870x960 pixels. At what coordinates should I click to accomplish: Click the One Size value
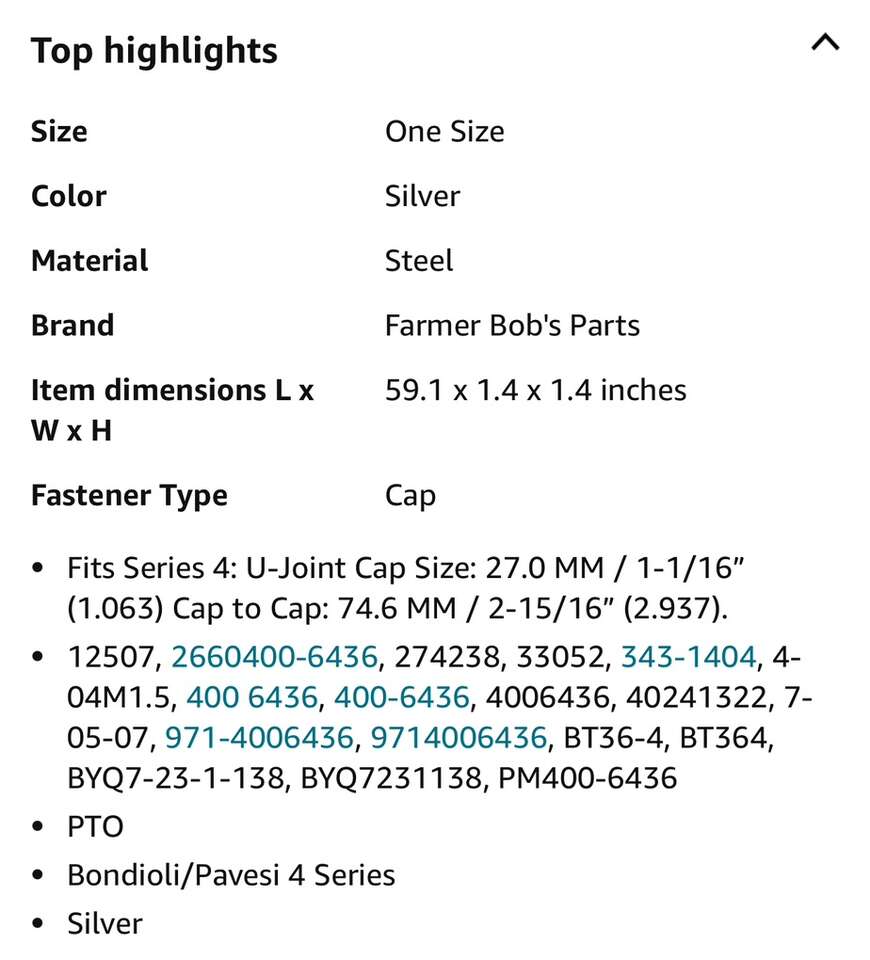444,131
